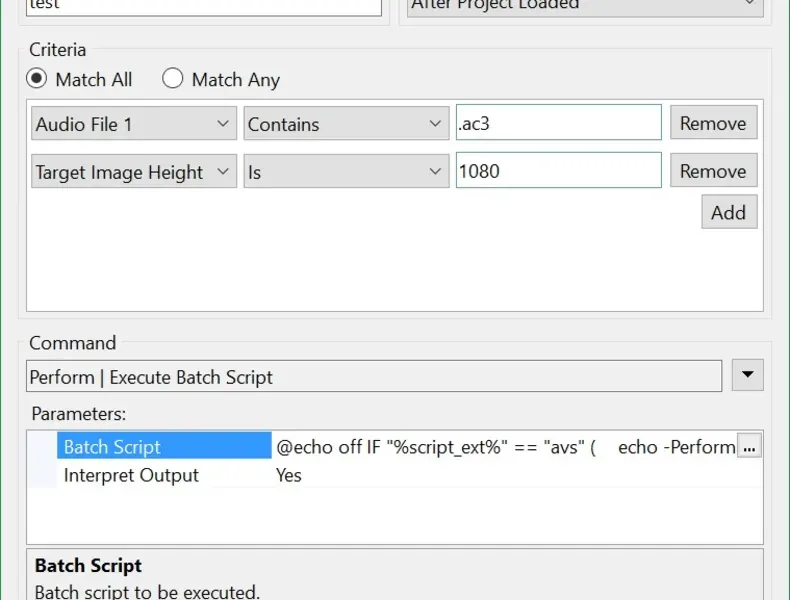Select the Batch Script parameter row
790x600 pixels.
112,447
